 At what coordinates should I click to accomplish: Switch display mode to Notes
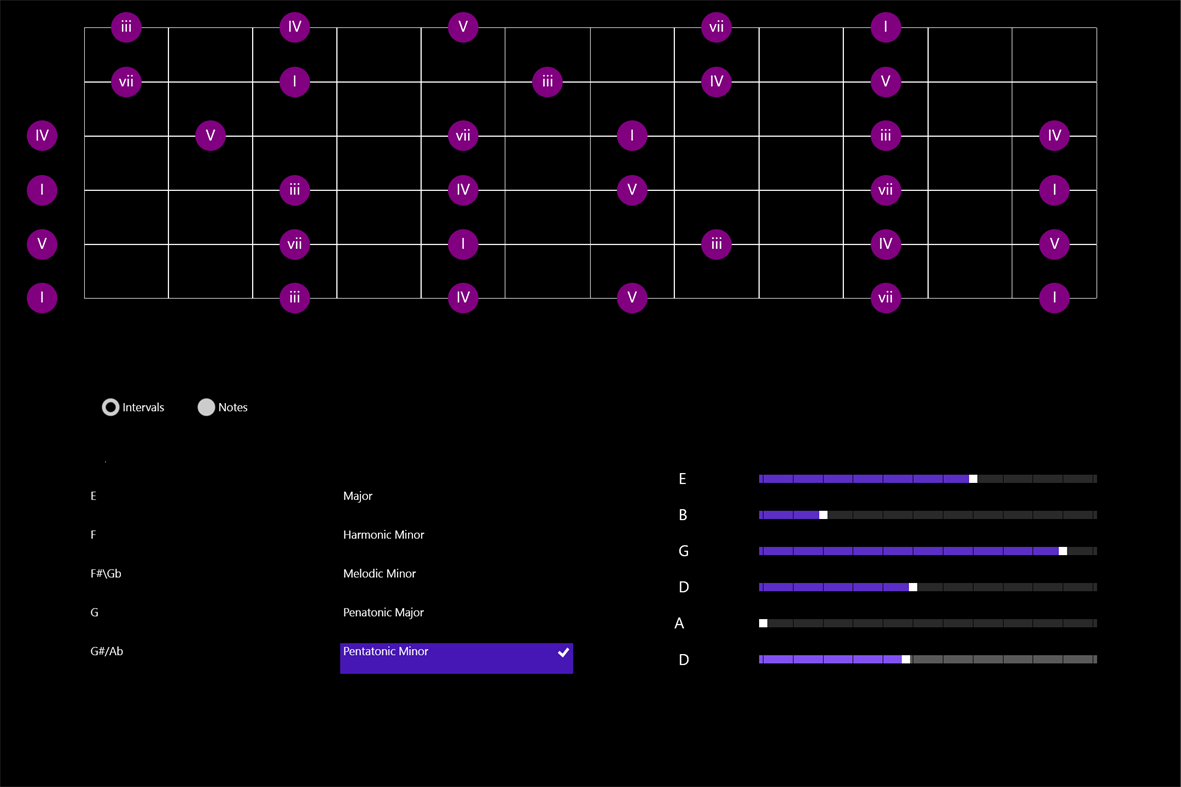click(206, 407)
